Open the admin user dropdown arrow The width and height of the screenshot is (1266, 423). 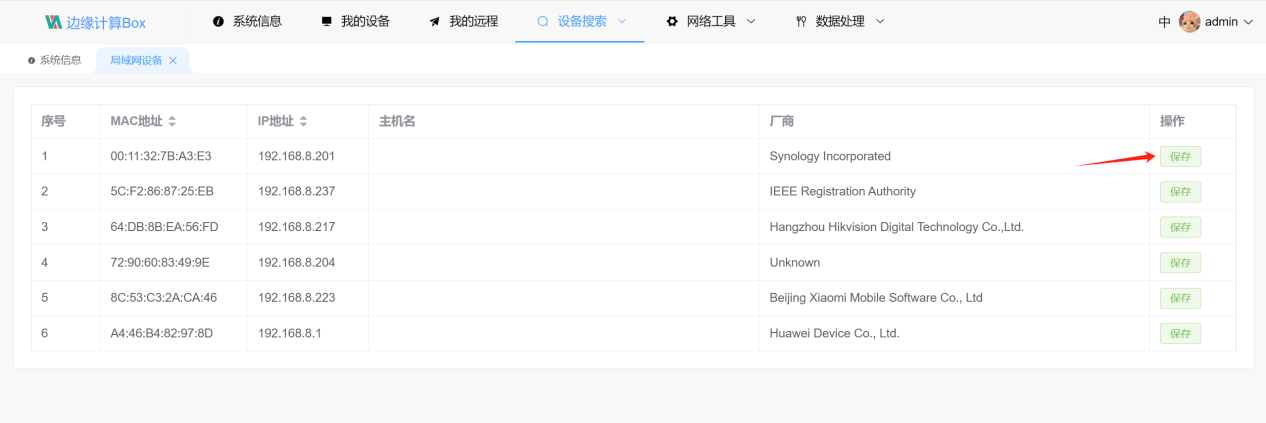pyautogui.click(x=1248, y=22)
